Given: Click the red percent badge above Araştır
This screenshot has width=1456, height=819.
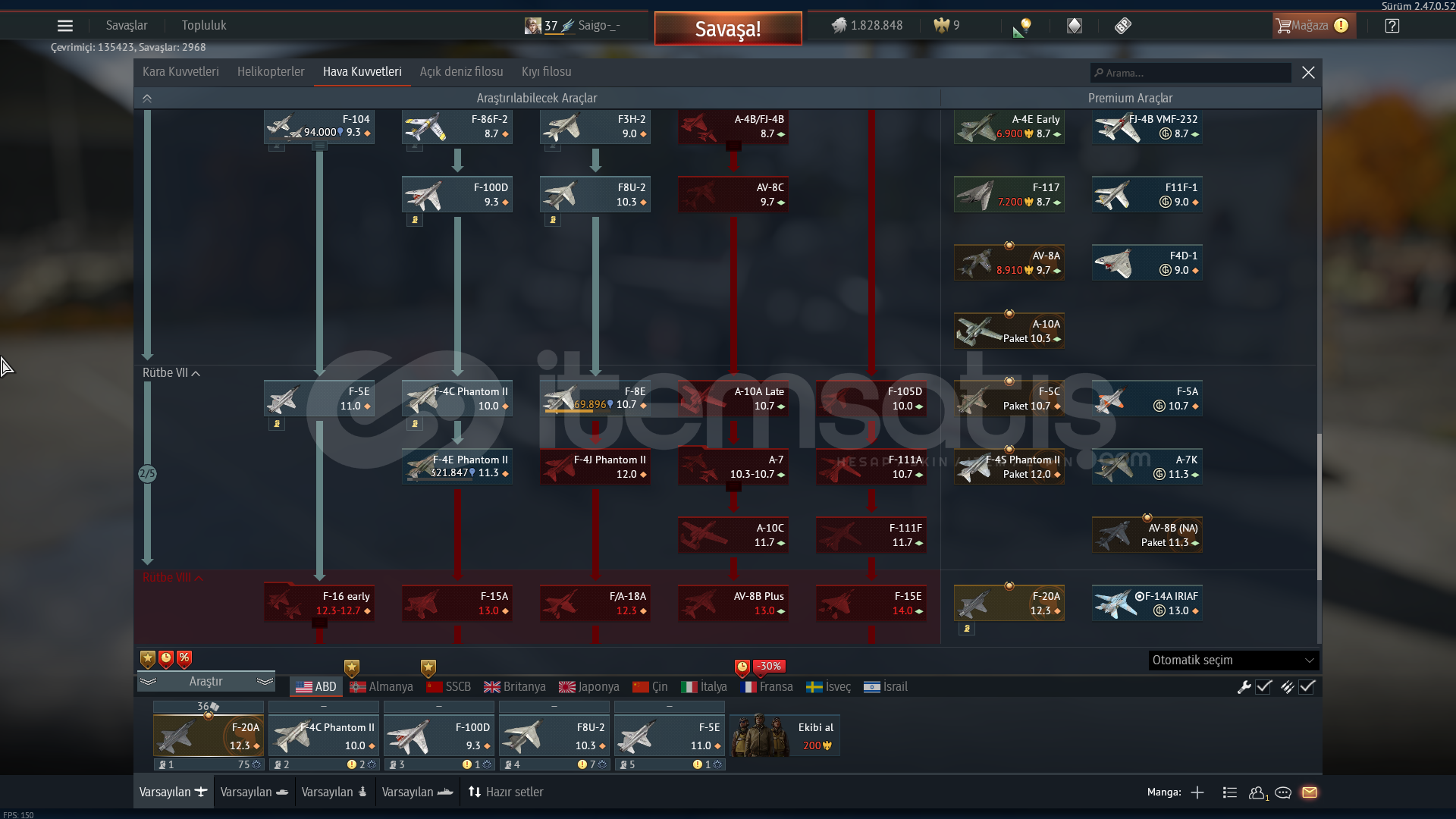Looking at the screenshot, I should tap(184, 659).
